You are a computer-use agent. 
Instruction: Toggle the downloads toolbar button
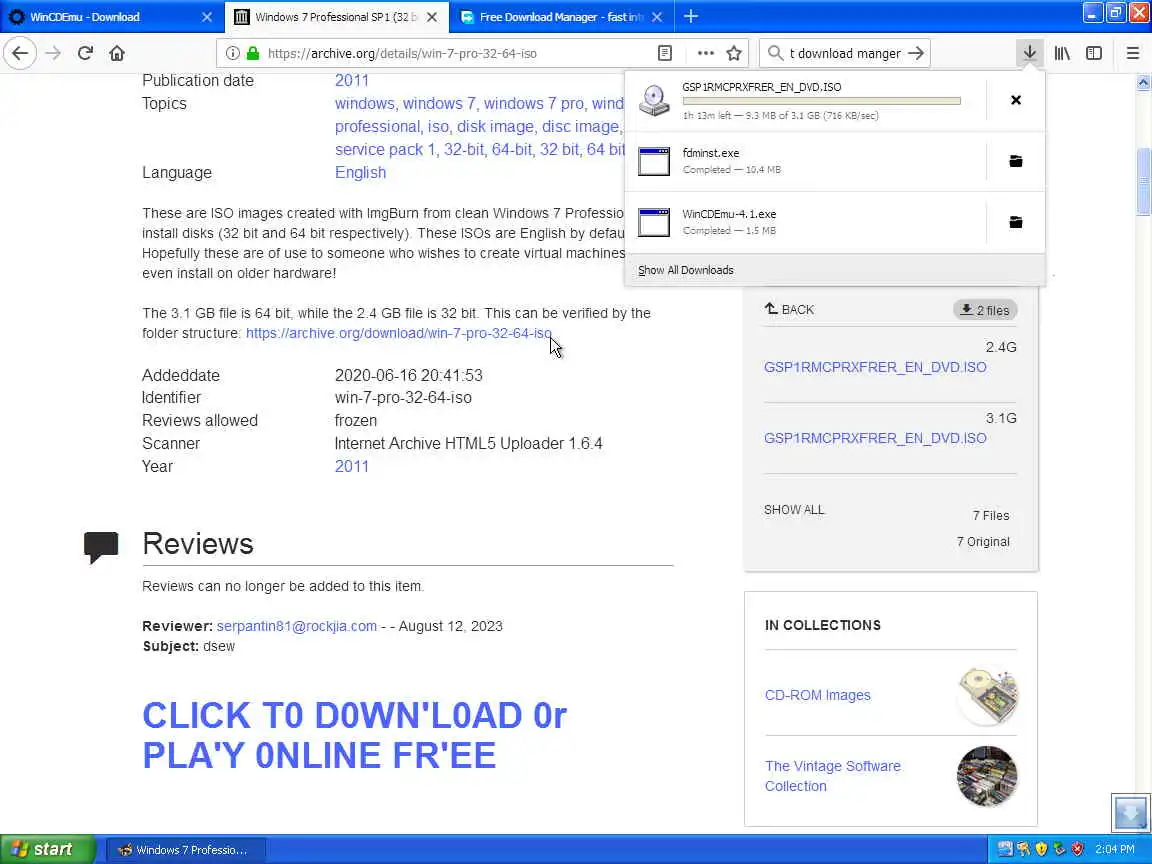pyautogui.click(x=1029, y=53)
